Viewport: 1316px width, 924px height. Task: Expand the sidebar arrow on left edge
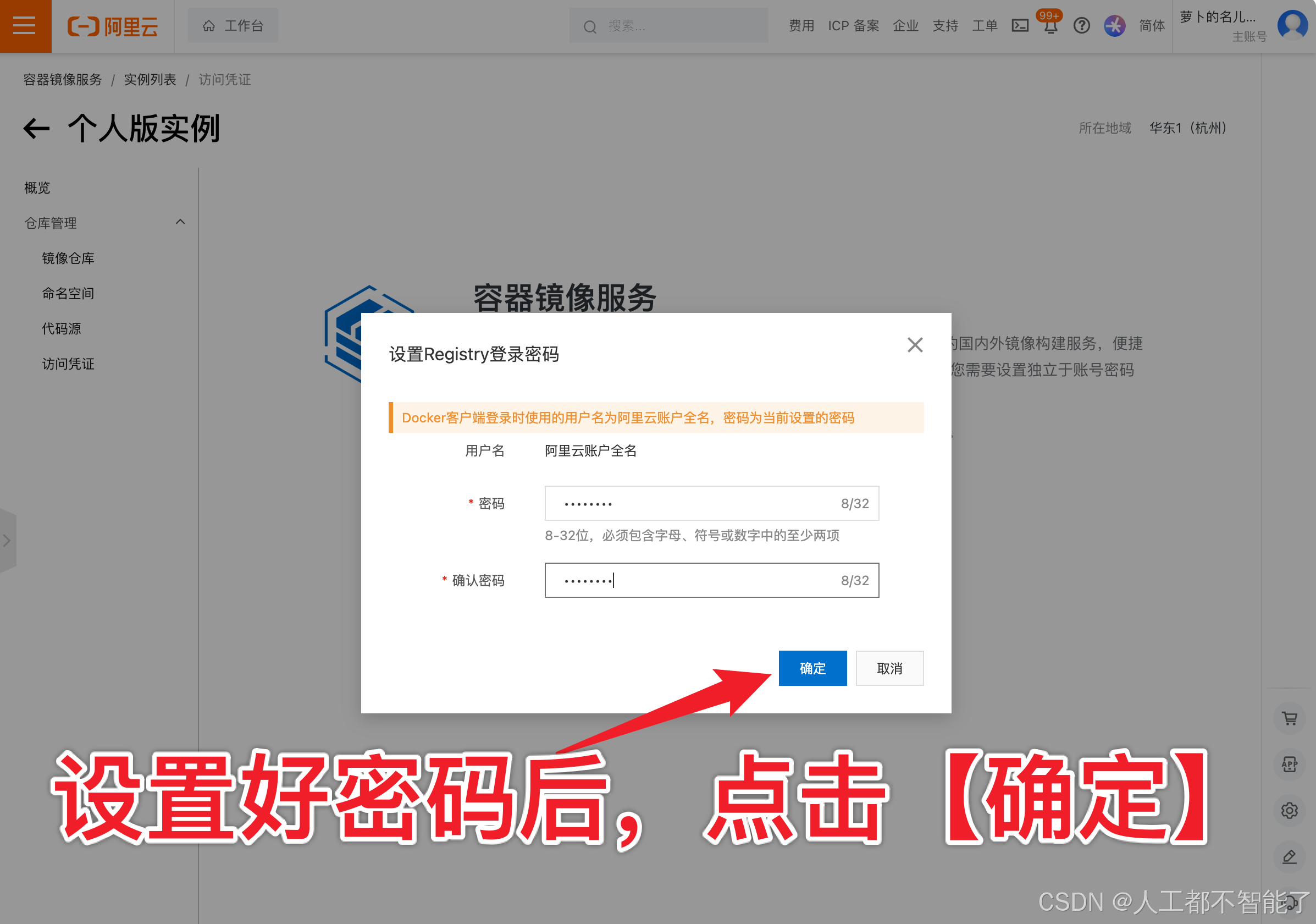point(8,540)
